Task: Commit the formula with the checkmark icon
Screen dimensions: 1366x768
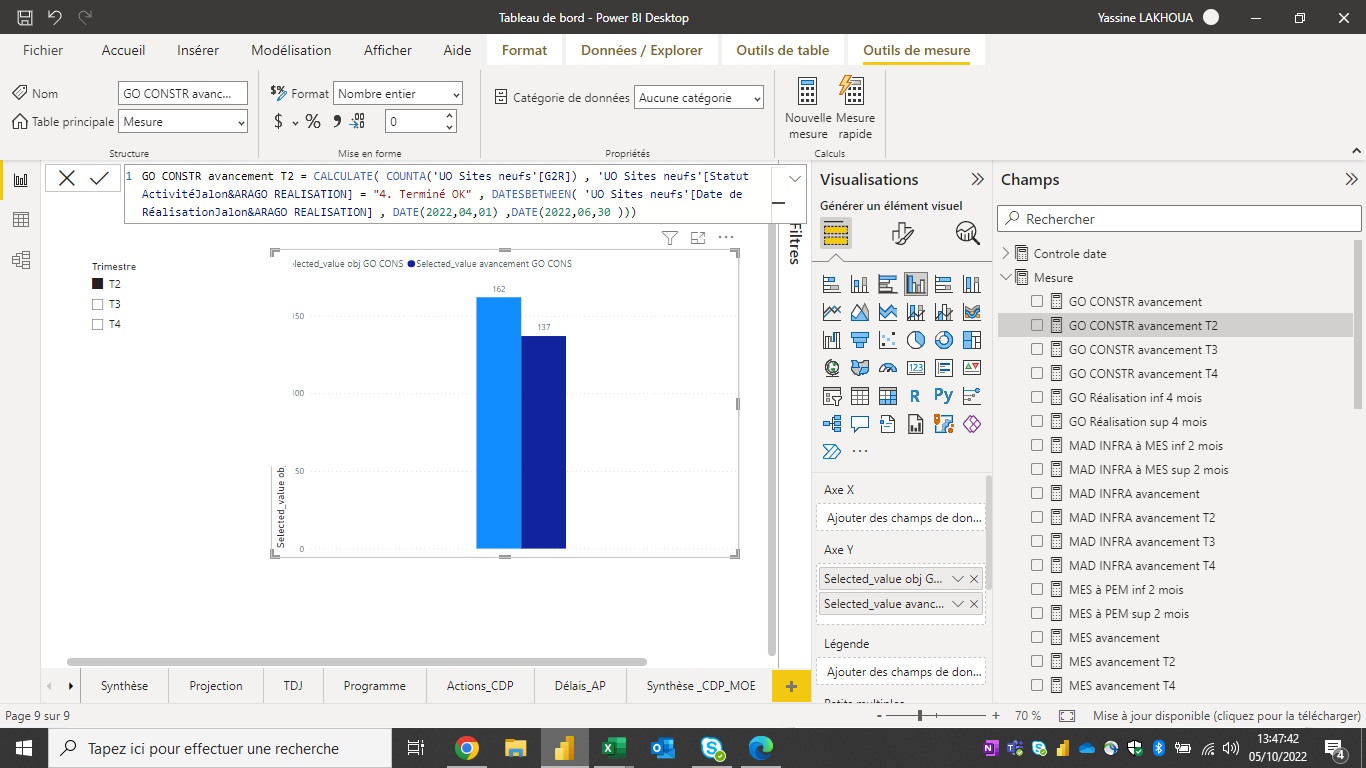Action: (99, 178)
